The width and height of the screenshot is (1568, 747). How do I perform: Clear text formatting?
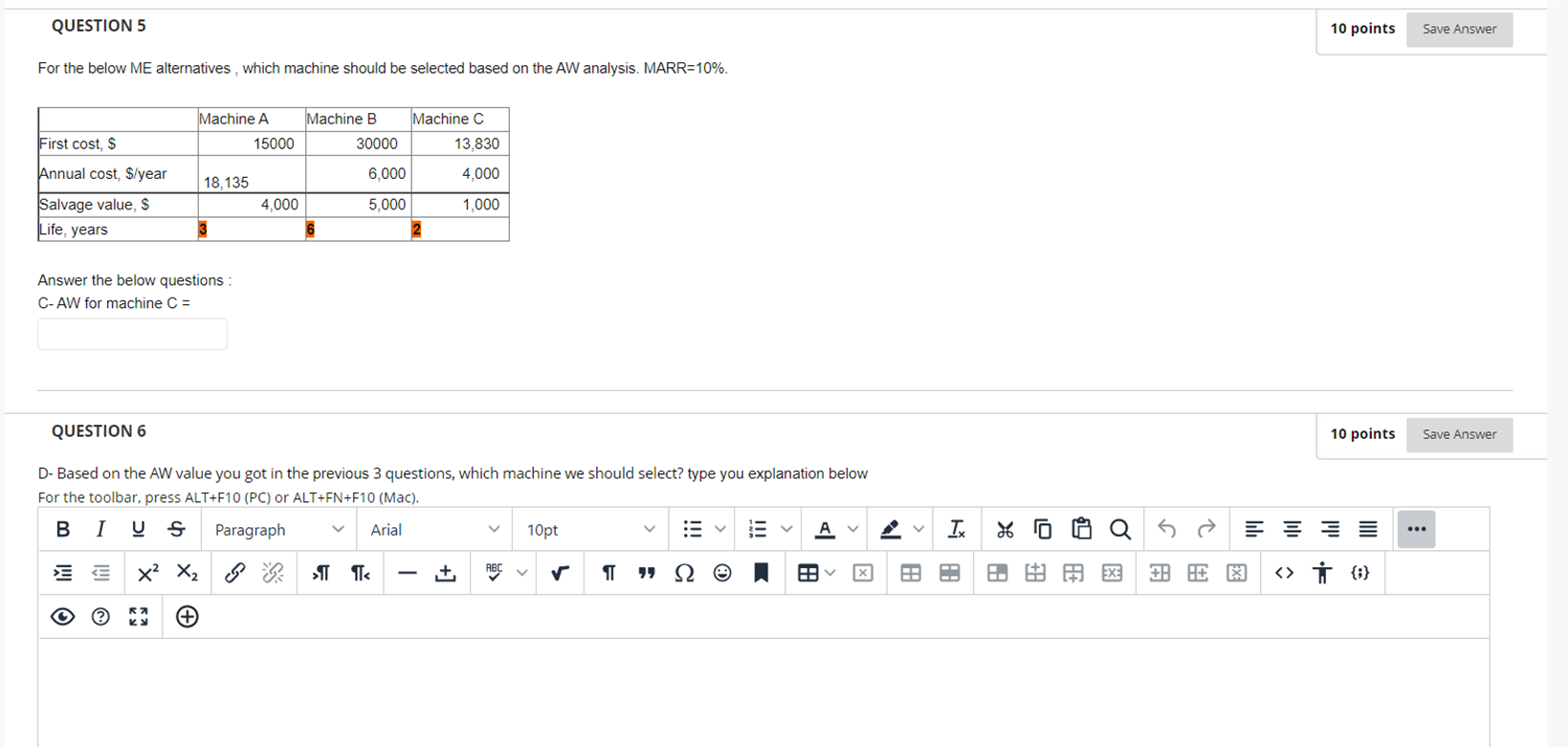click(957, 529)
